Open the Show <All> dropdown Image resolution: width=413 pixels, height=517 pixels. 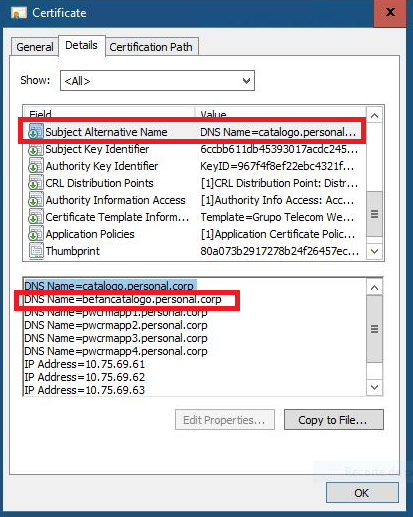(157, 80)
